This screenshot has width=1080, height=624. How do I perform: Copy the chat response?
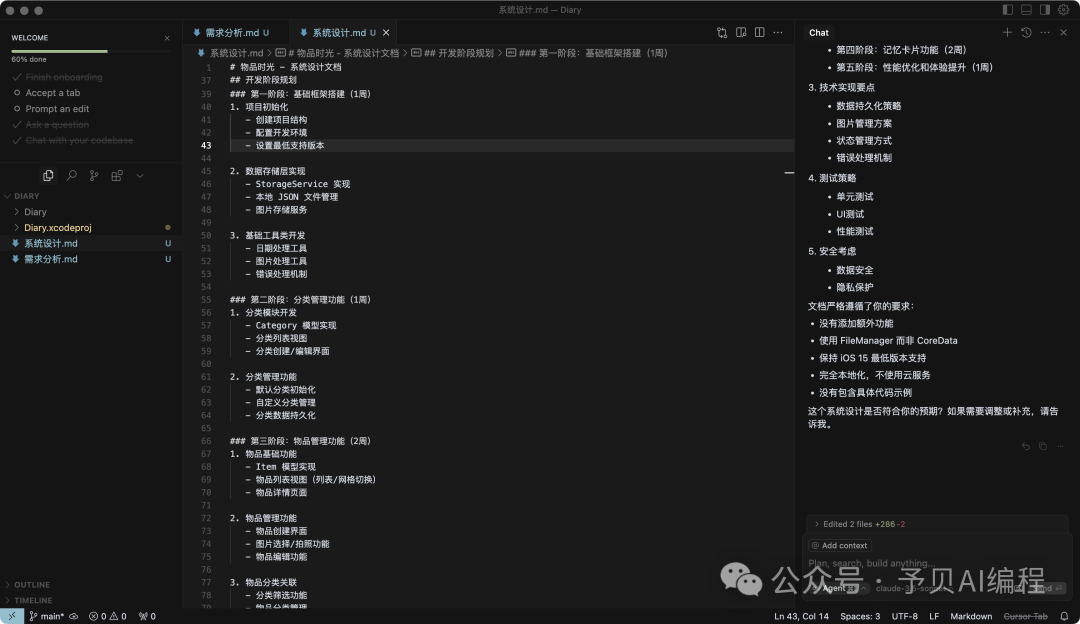(1043, 446)
